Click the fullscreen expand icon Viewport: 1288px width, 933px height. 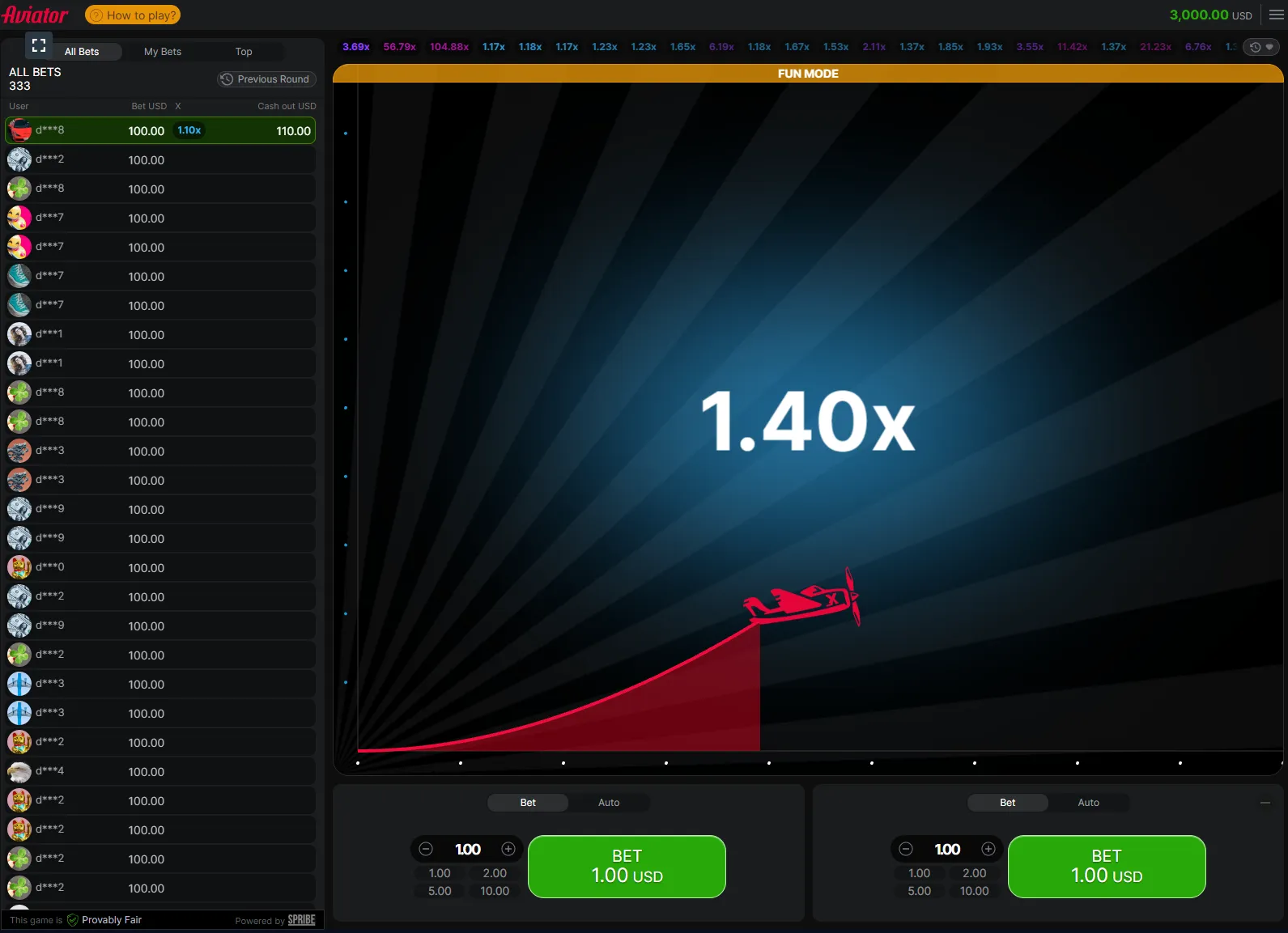click(x=38, y=45)
